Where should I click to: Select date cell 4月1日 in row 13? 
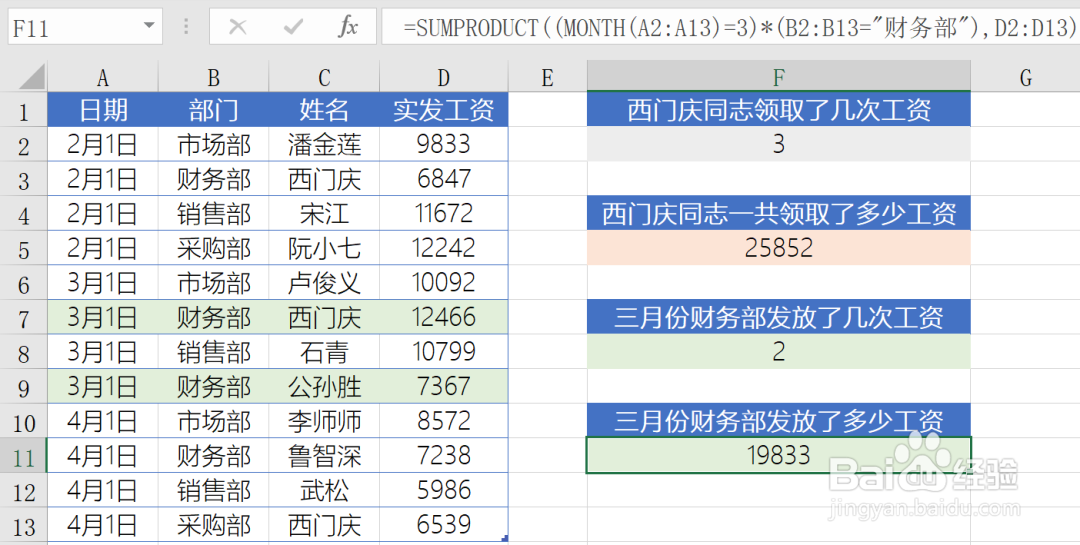point(103,526)
